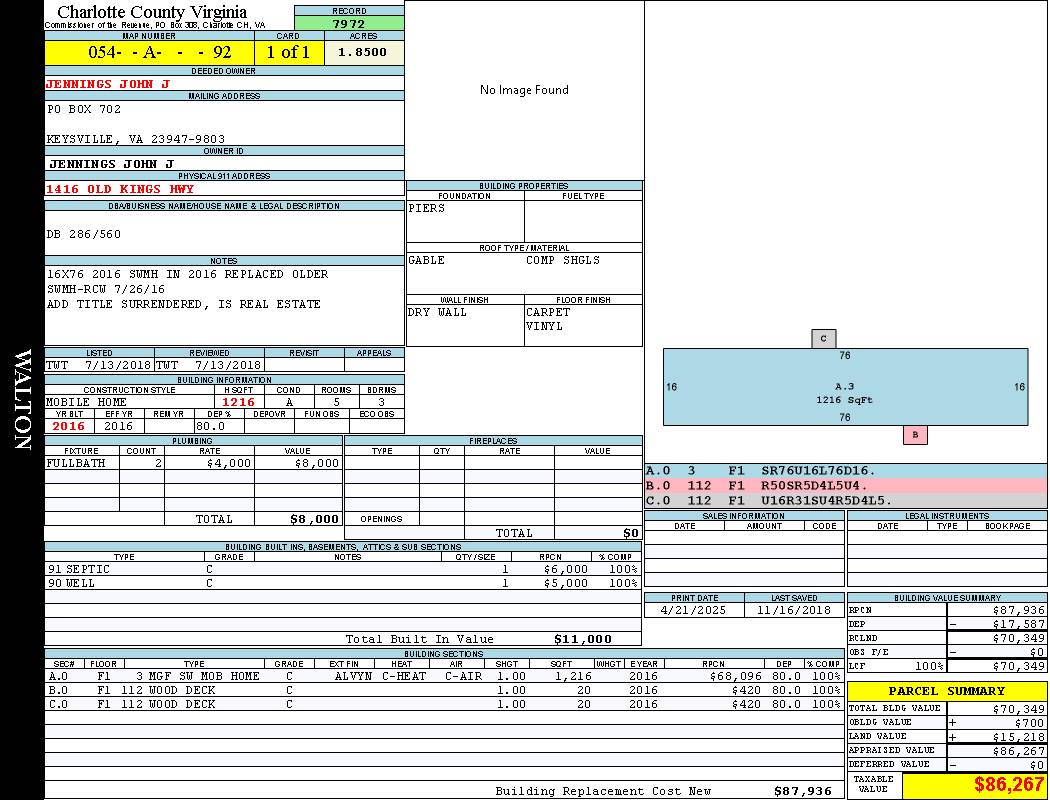The width and height of the screenshot is (1050, 800).
Task: Click the "1 of 1" card indicator
Action: tap(288, 52)
